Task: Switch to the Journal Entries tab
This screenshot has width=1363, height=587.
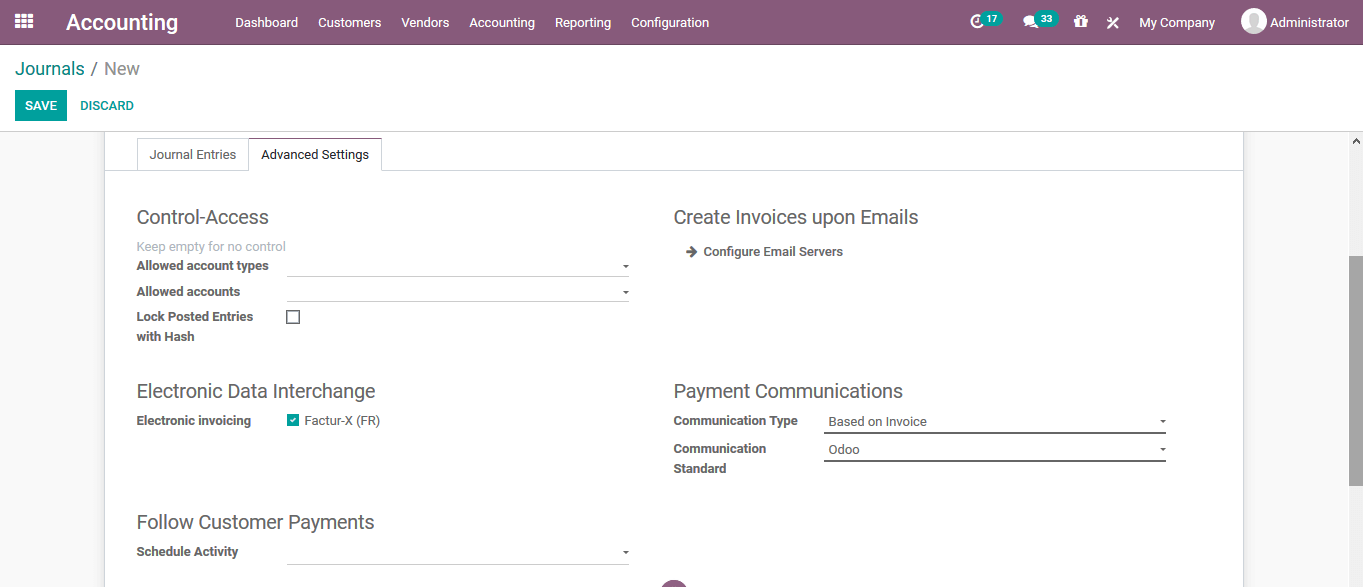Action: point(192,154)
